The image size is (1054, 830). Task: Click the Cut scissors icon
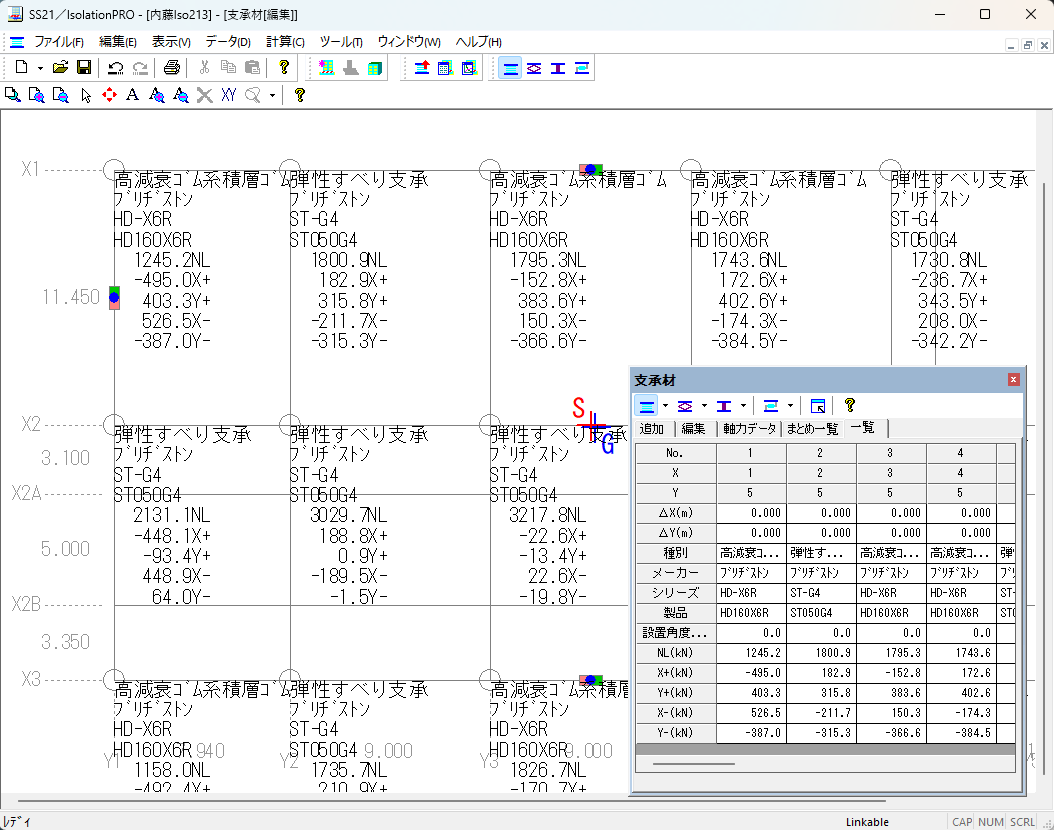pos(204,67)
